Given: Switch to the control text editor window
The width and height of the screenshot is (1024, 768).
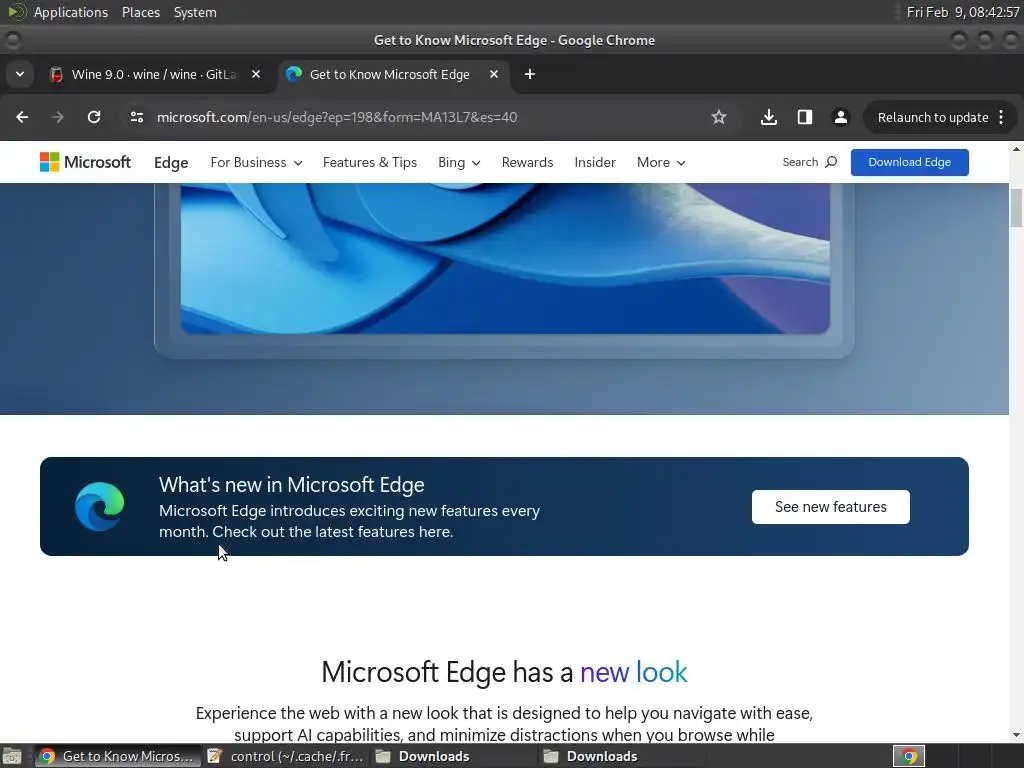Looking at the screenshot, I should tap(285, 756).
